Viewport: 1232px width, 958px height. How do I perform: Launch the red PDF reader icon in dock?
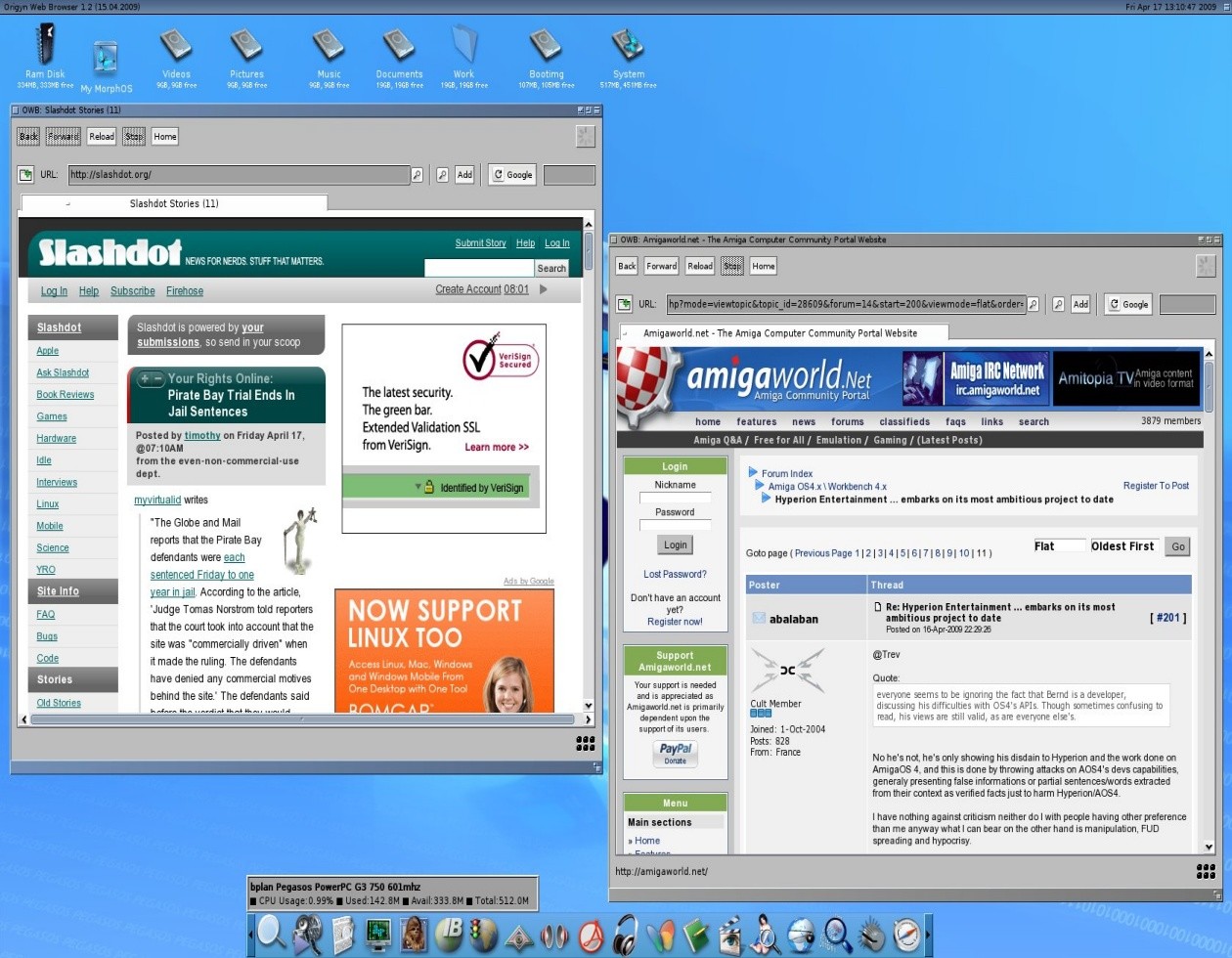pos(590,936)
